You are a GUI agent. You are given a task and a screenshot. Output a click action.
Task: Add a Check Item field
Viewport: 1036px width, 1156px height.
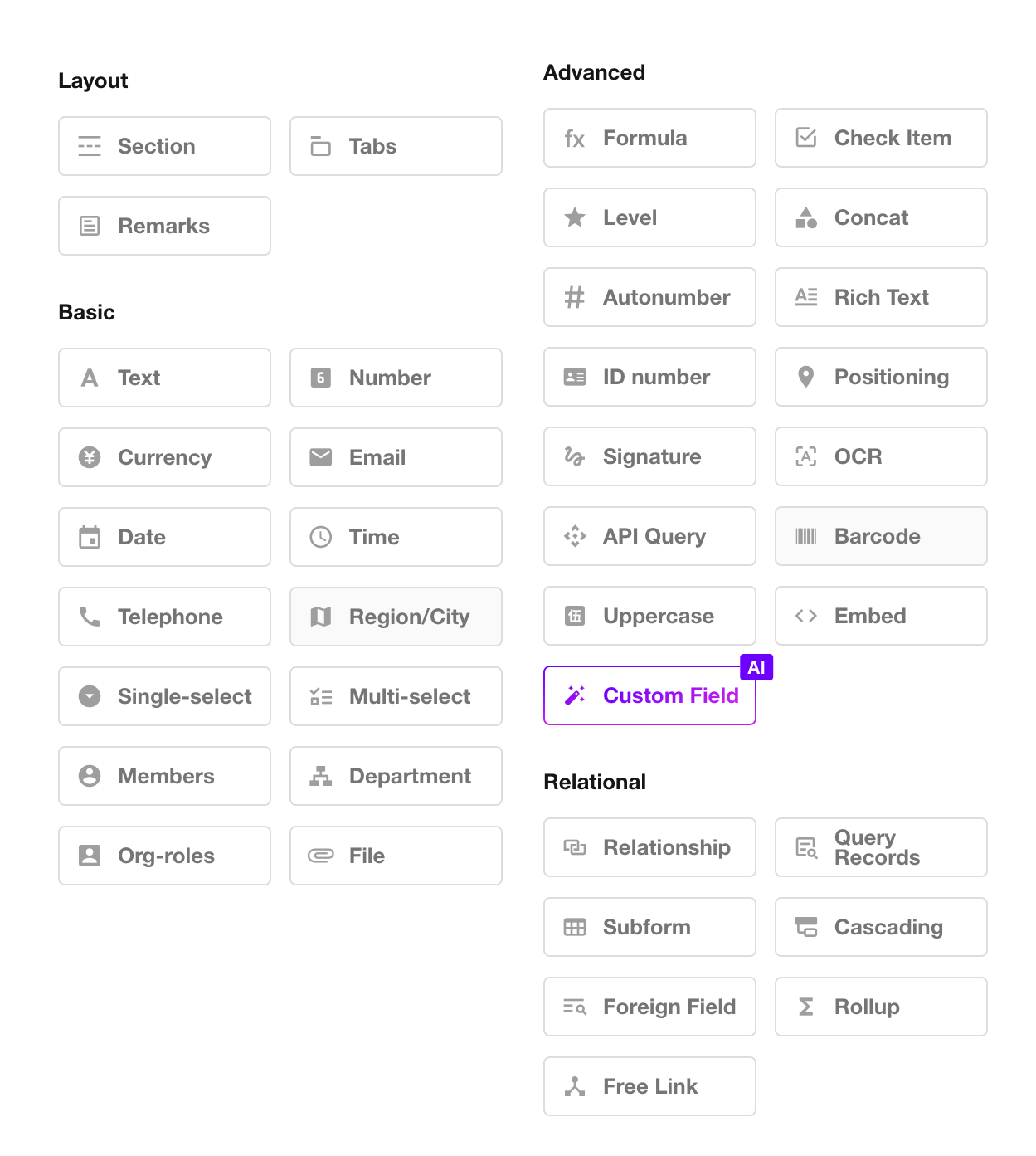pos(881,138)
